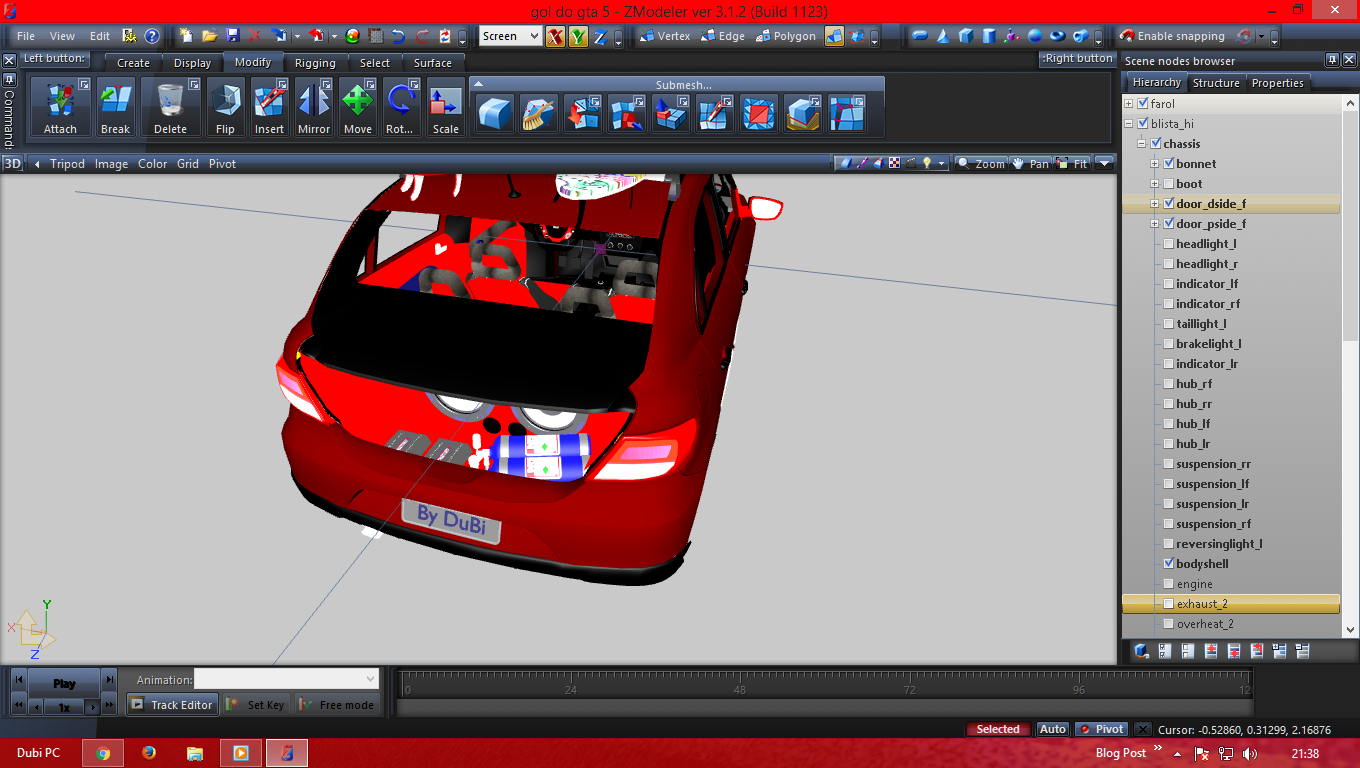Select the Scale tool
This screenshot has height=768, width=1360.
click(445, 107)
